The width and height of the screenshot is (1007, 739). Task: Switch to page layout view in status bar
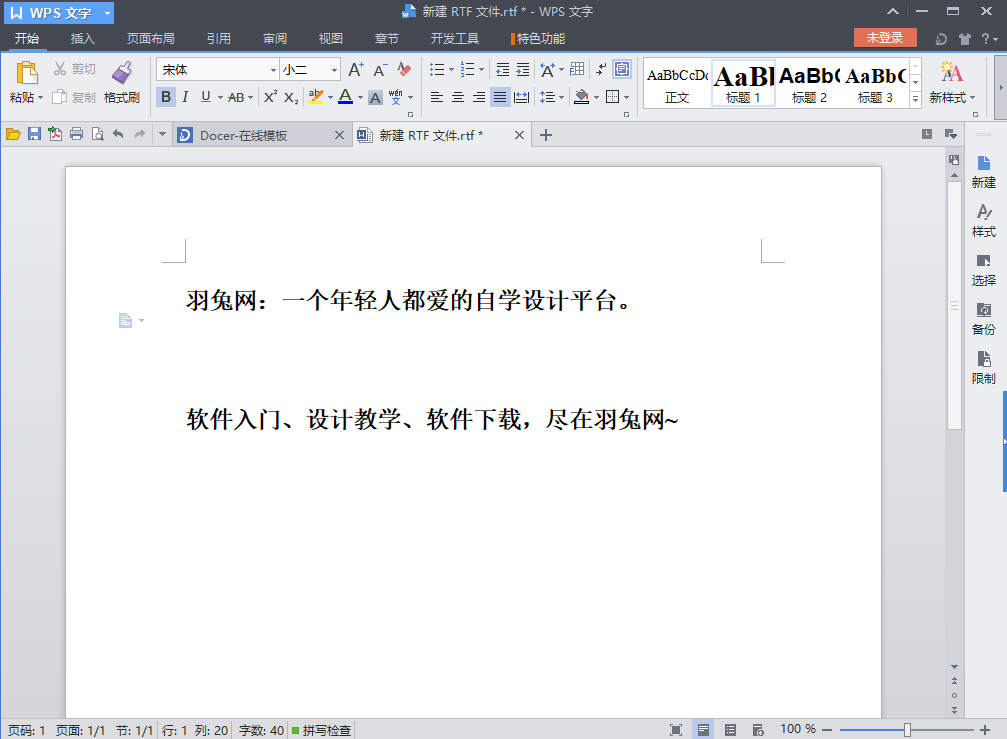pyautogui.click(x=703, y=729)
